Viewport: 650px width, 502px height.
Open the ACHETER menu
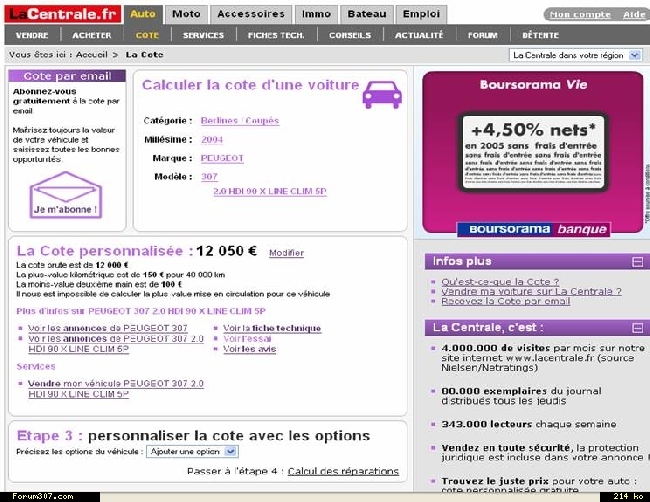pyautogui.click(x=92, y=35)
